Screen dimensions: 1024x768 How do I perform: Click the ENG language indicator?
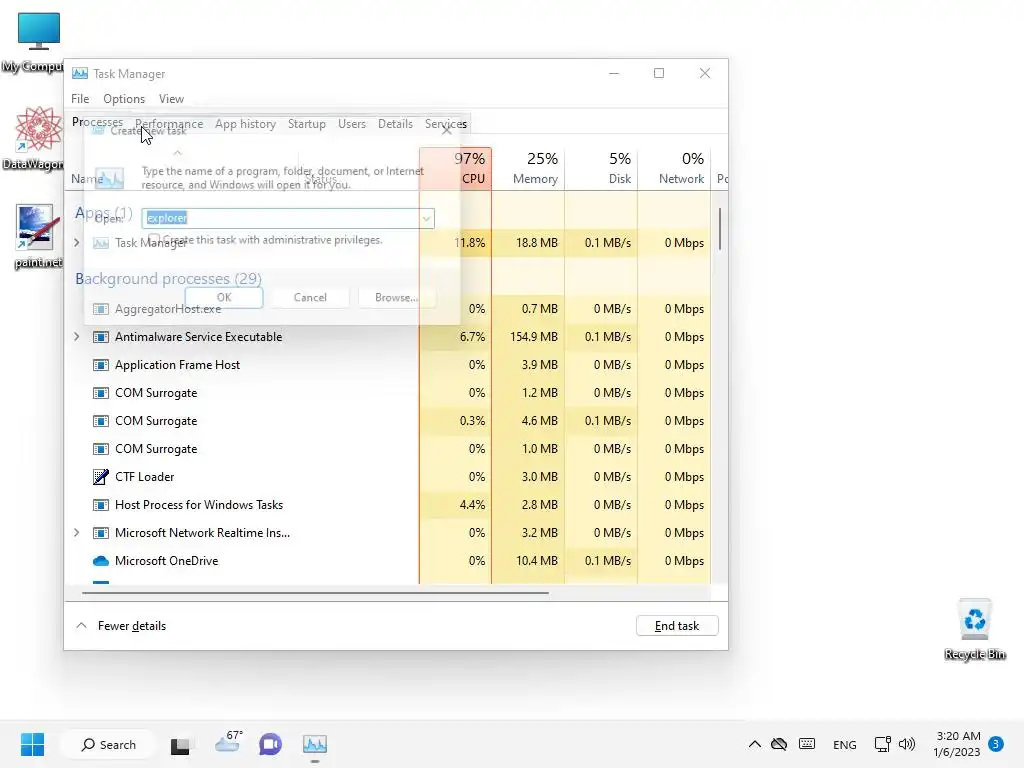click(x=844, y=744)
